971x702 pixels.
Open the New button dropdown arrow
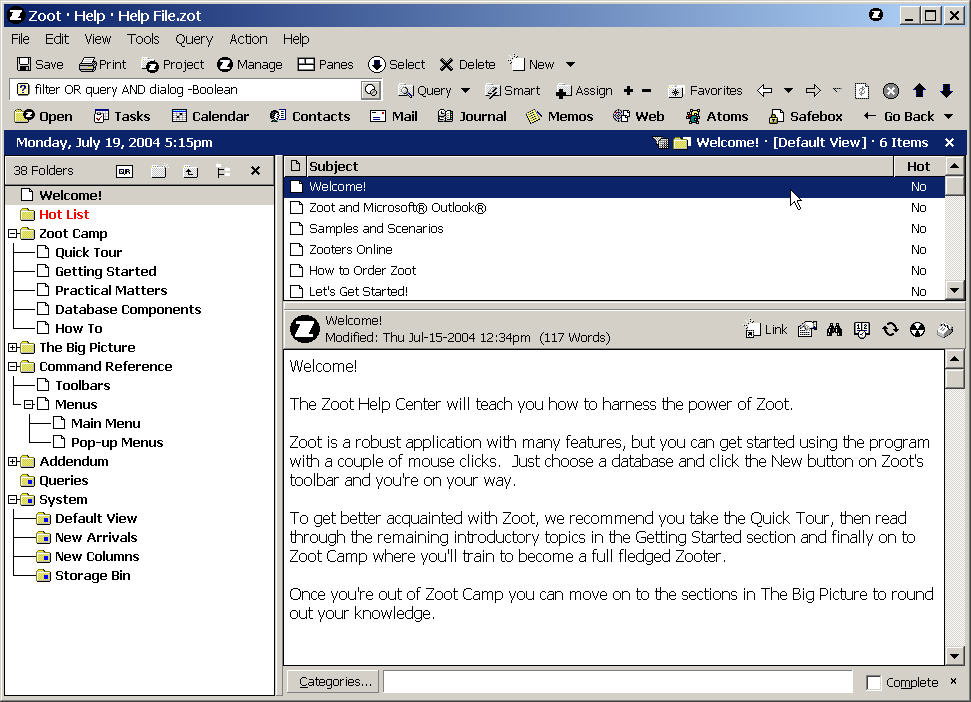(x=570, y=64)
